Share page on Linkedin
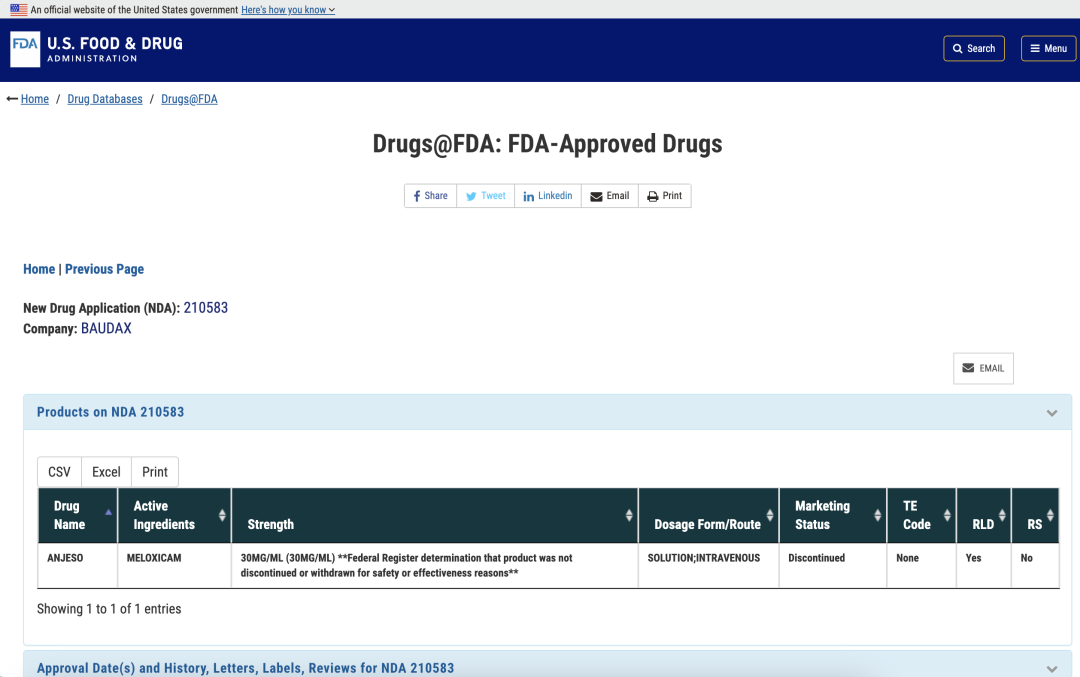The image size is (1080, 677). click(548, 196)
